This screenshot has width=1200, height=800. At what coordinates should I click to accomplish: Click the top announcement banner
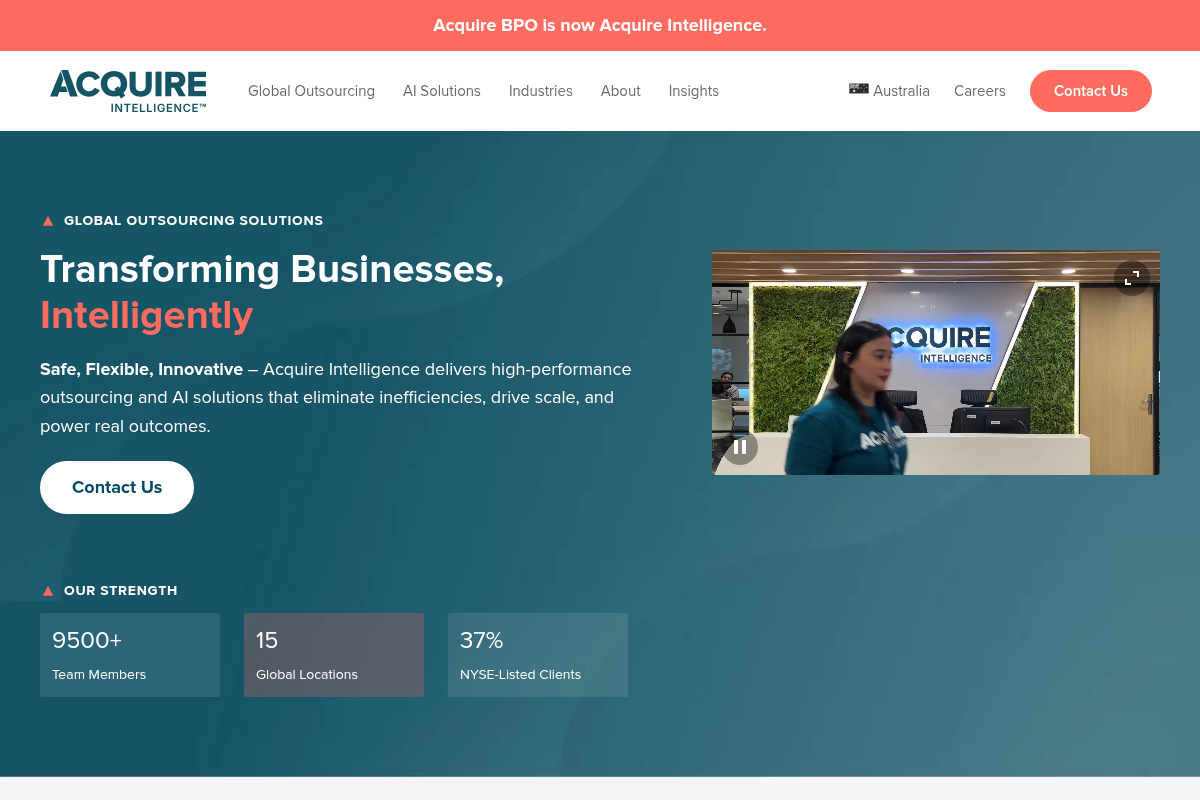click(x=600, y=25)
